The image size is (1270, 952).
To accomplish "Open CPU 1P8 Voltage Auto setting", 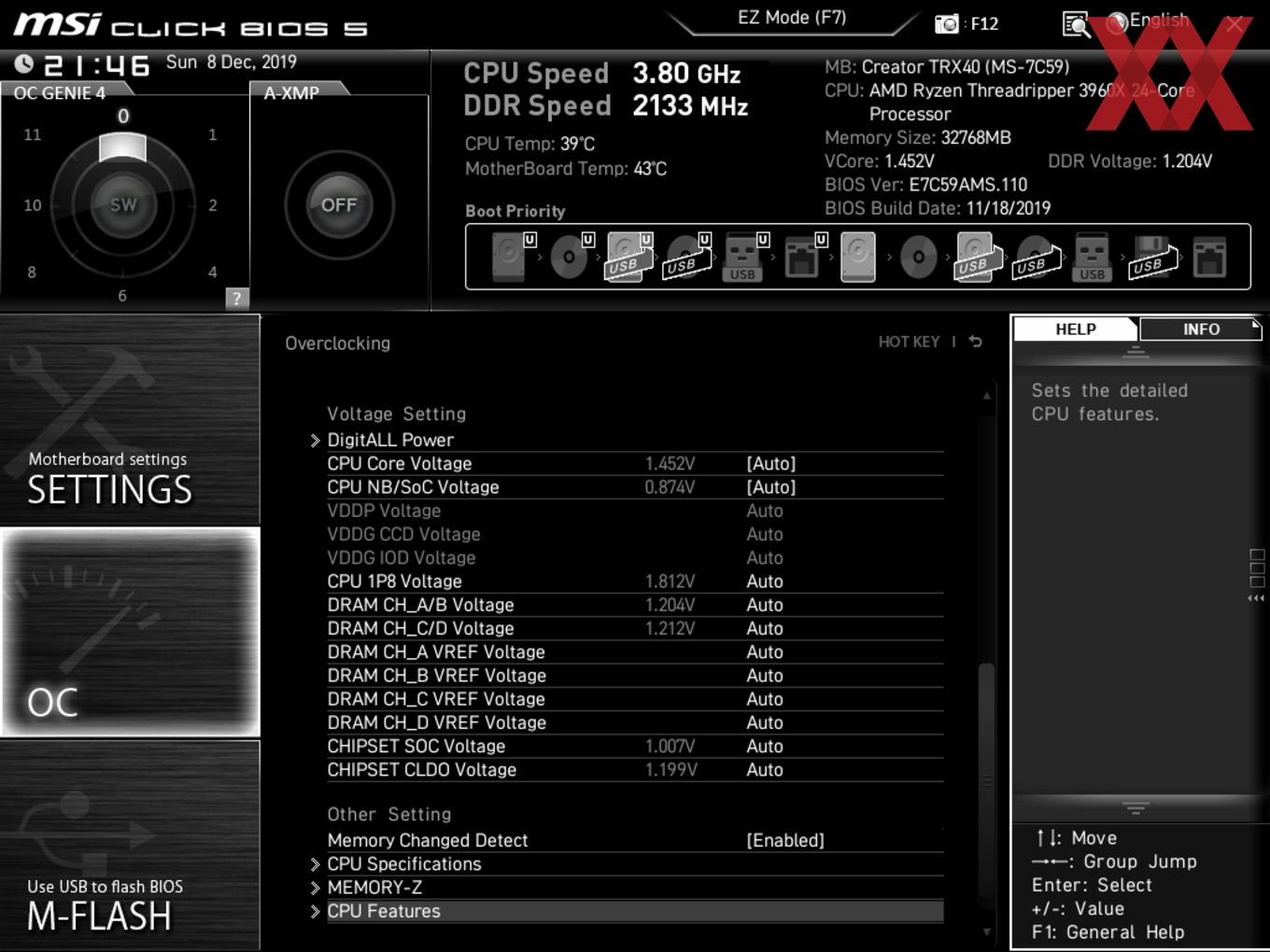I will [765, 581].
